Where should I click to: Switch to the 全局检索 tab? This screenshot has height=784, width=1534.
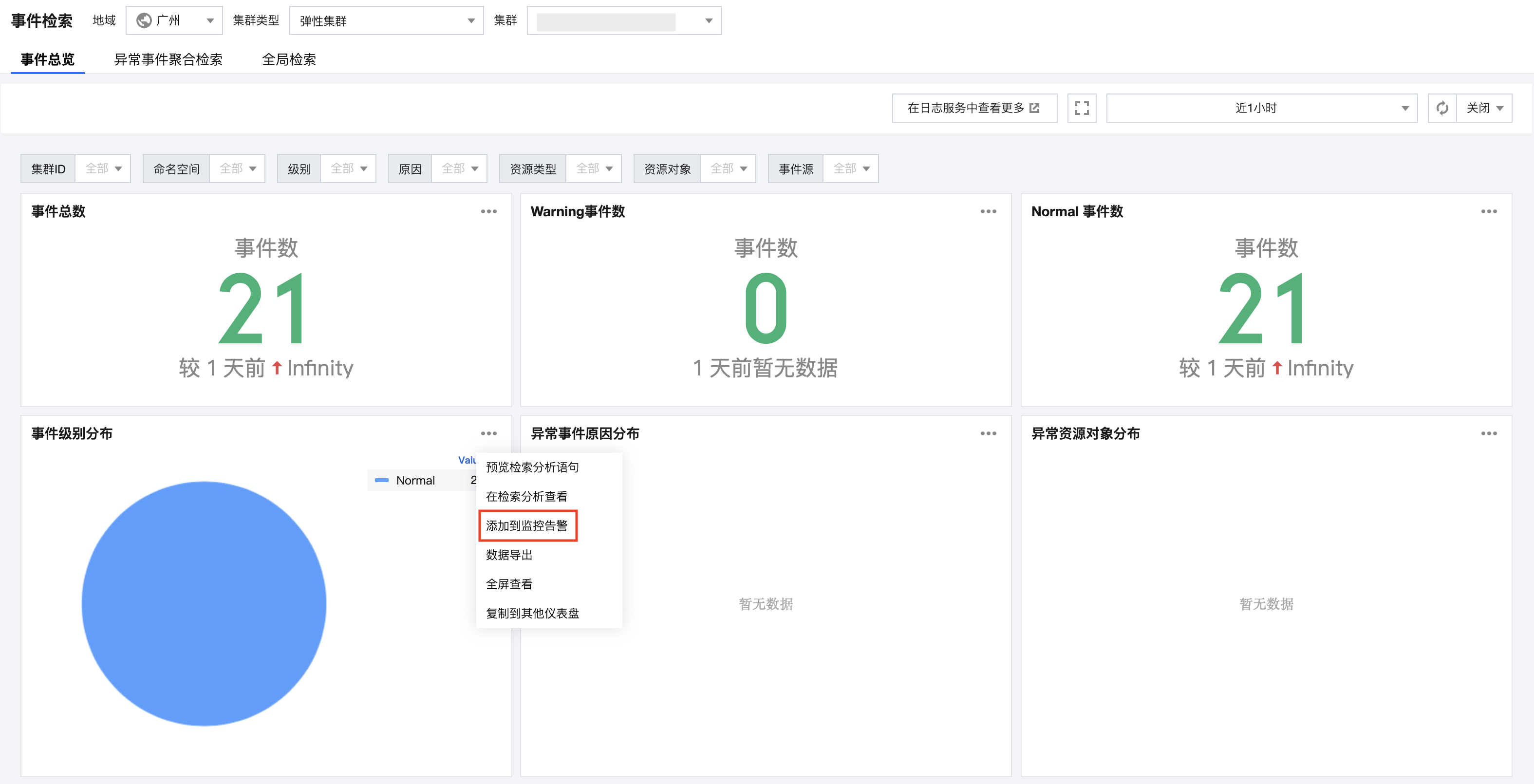pyautogui.click(x=289, y=59)
